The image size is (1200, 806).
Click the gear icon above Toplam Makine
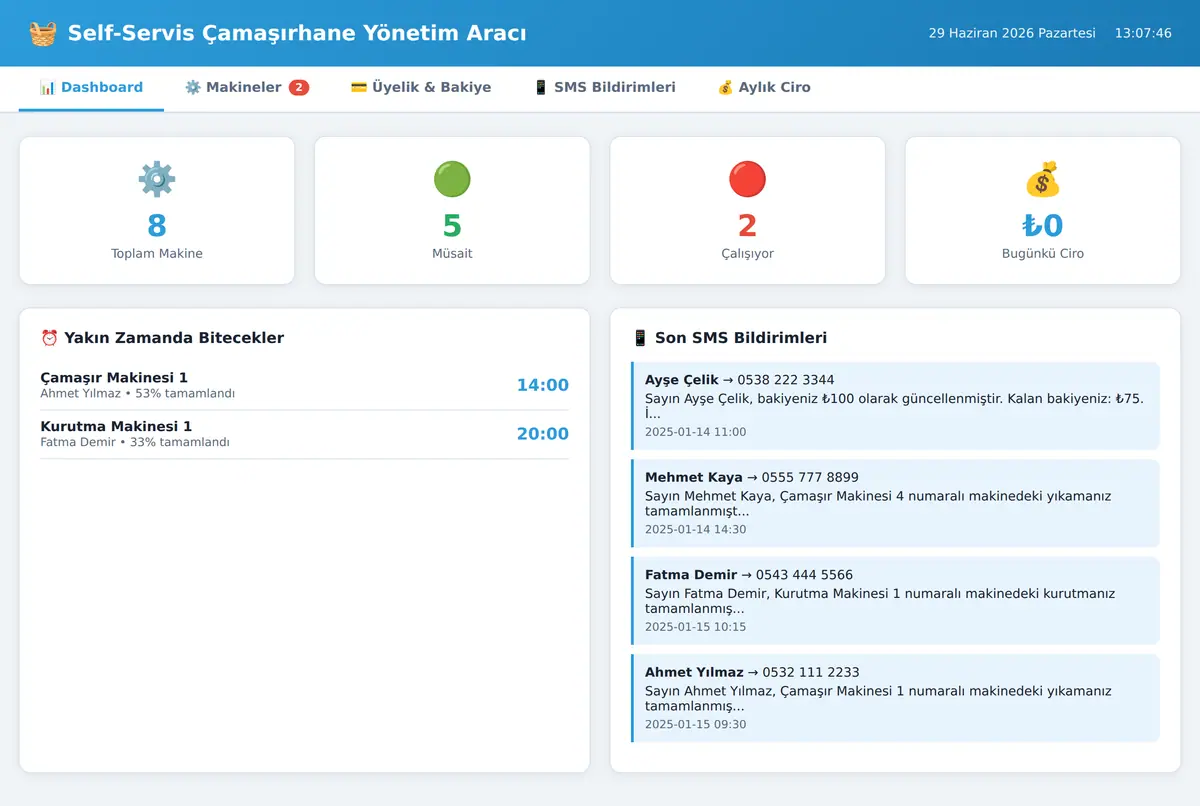point(157,179)
